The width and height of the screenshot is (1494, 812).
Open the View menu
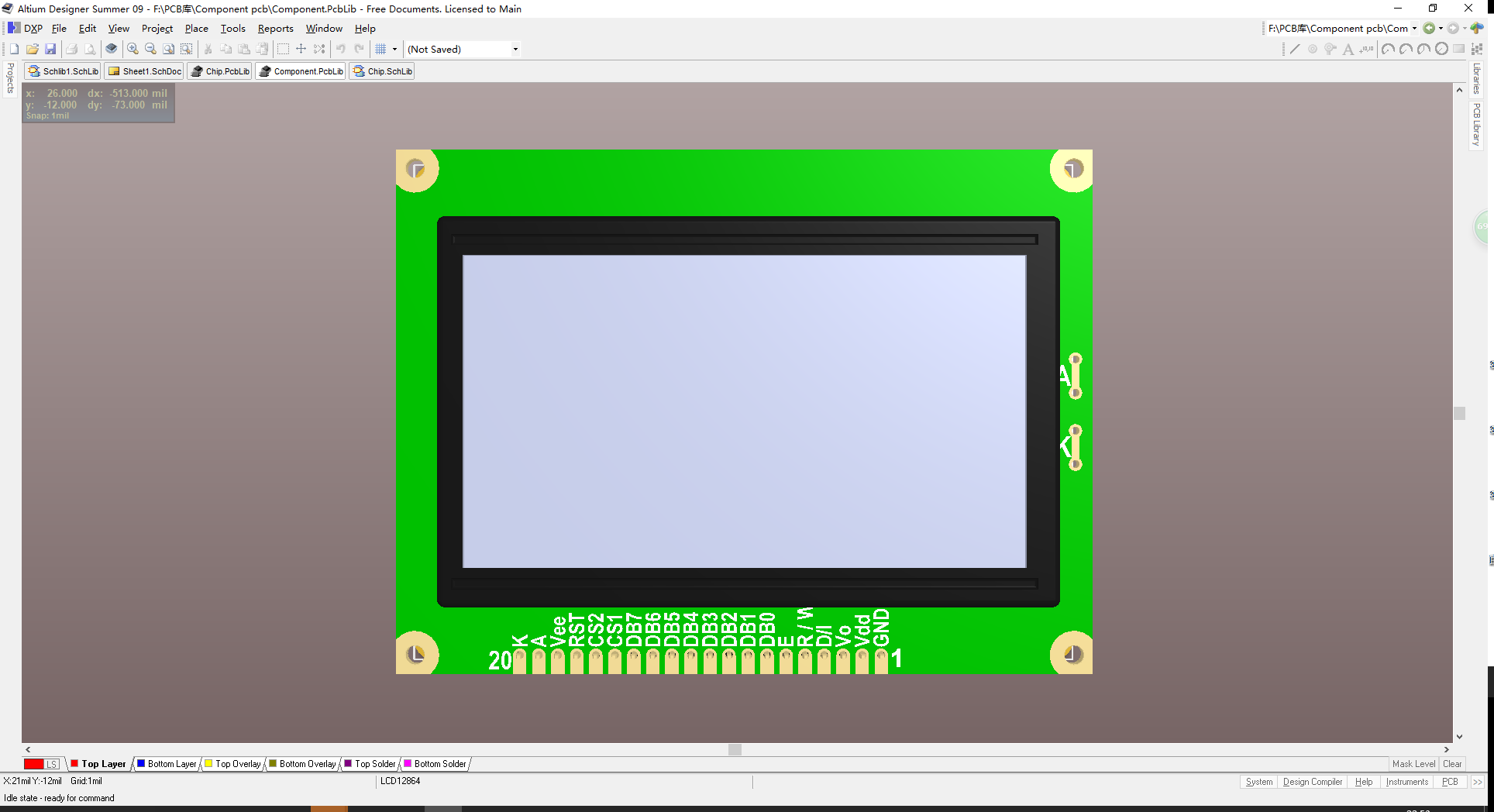[119, 29]
